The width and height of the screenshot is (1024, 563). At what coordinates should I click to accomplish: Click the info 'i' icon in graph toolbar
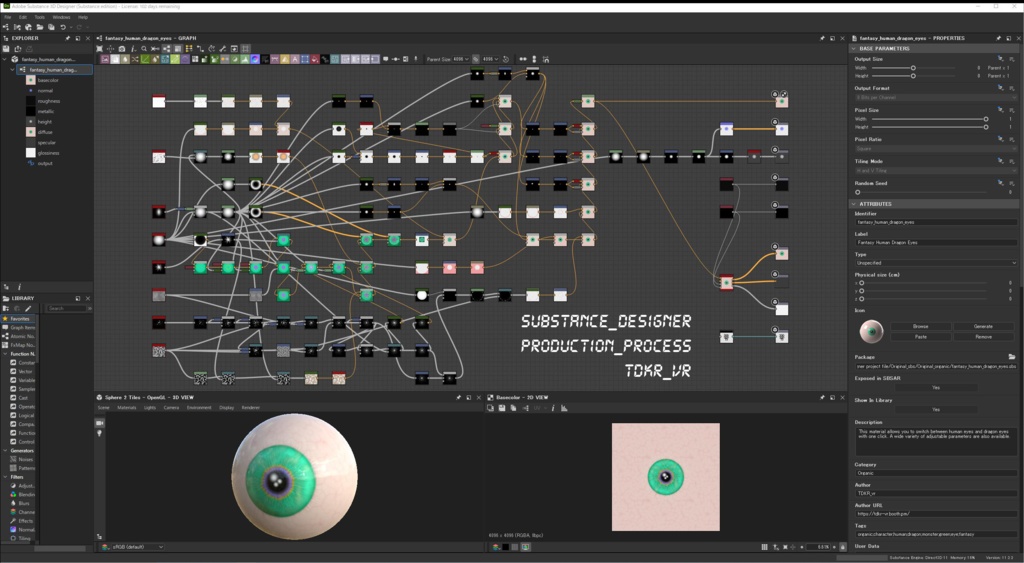(x=133, y=48)
